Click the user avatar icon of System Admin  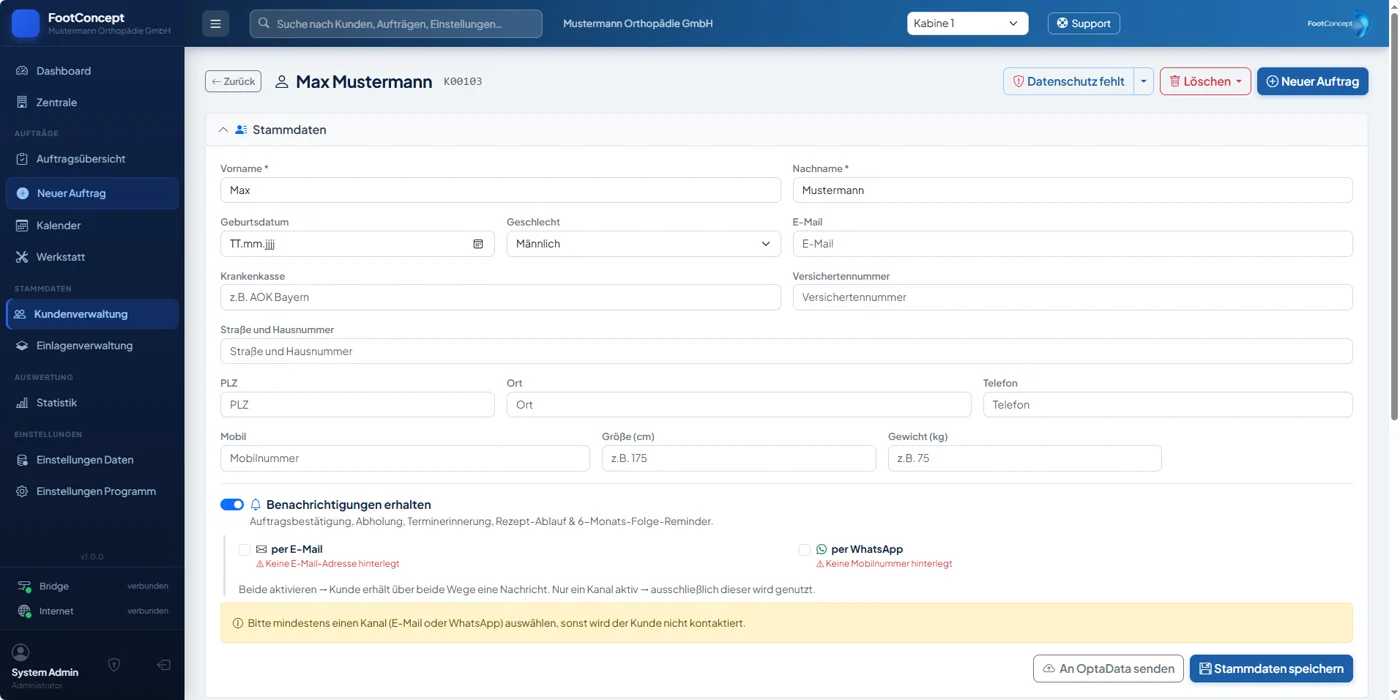(x=20, y=652)
